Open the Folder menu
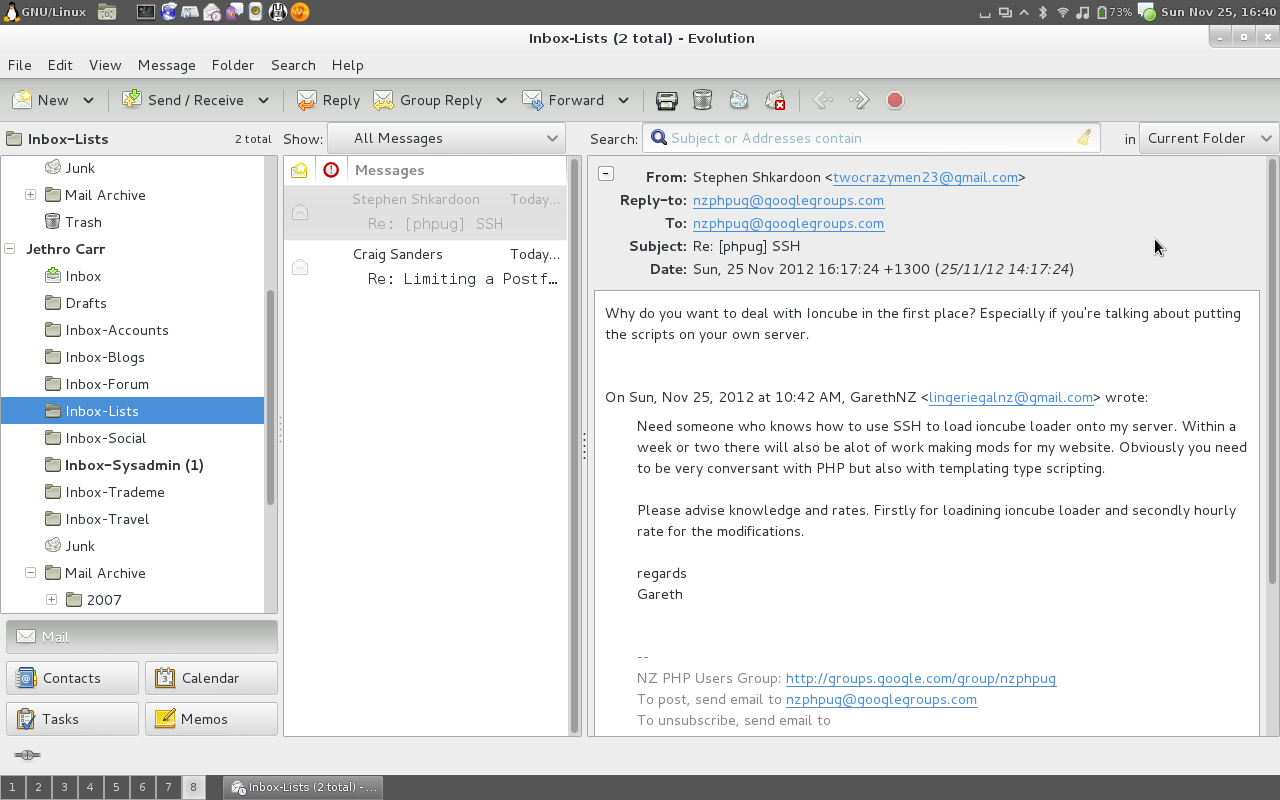 point(233,65)
